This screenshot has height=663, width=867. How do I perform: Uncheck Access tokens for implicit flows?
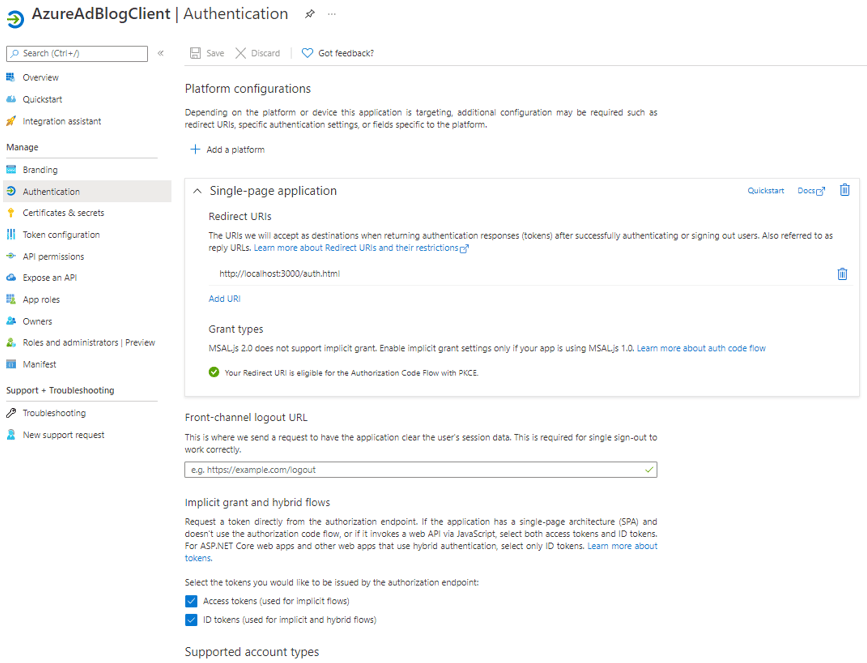coord(191,601)
